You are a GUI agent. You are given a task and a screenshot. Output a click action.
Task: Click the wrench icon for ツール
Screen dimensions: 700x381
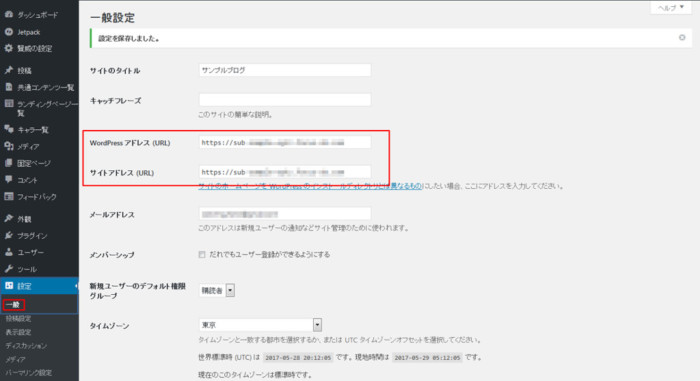(x=8, y=269)
